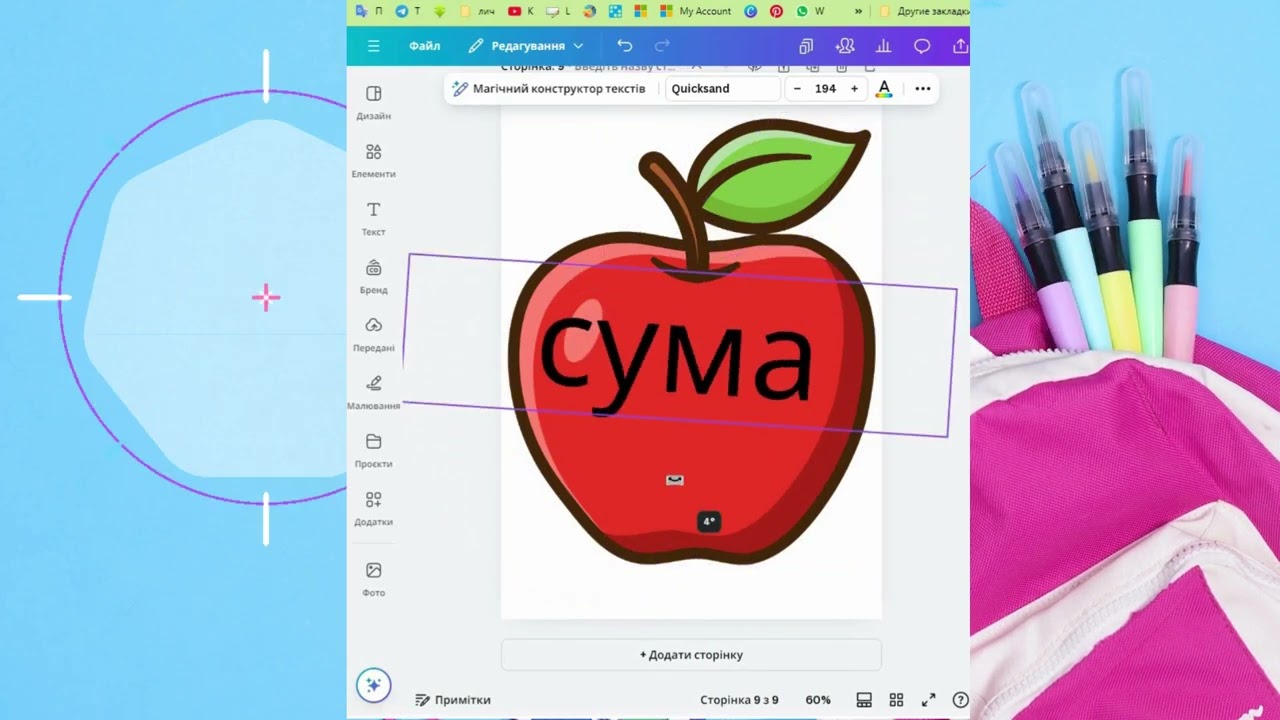This screenshot has height=720, width=1280.
Task: Open the My Account bookmark
Action: click(x=696, y=11)
